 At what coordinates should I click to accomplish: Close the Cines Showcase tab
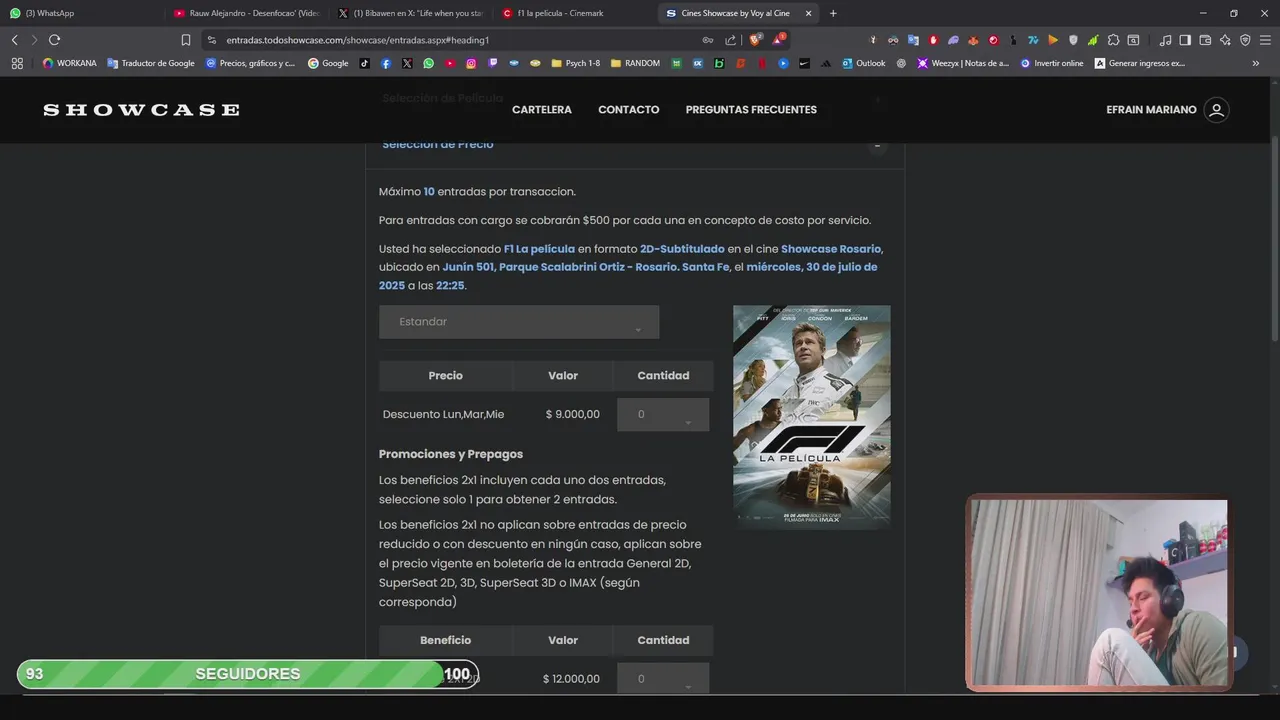[x=808, y=13]
